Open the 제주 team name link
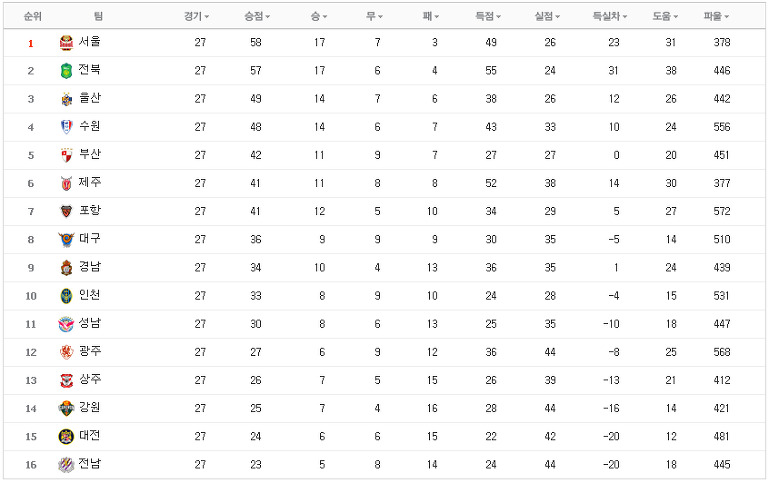This screenshot has width=769, height=483. [x=90, y=182]
